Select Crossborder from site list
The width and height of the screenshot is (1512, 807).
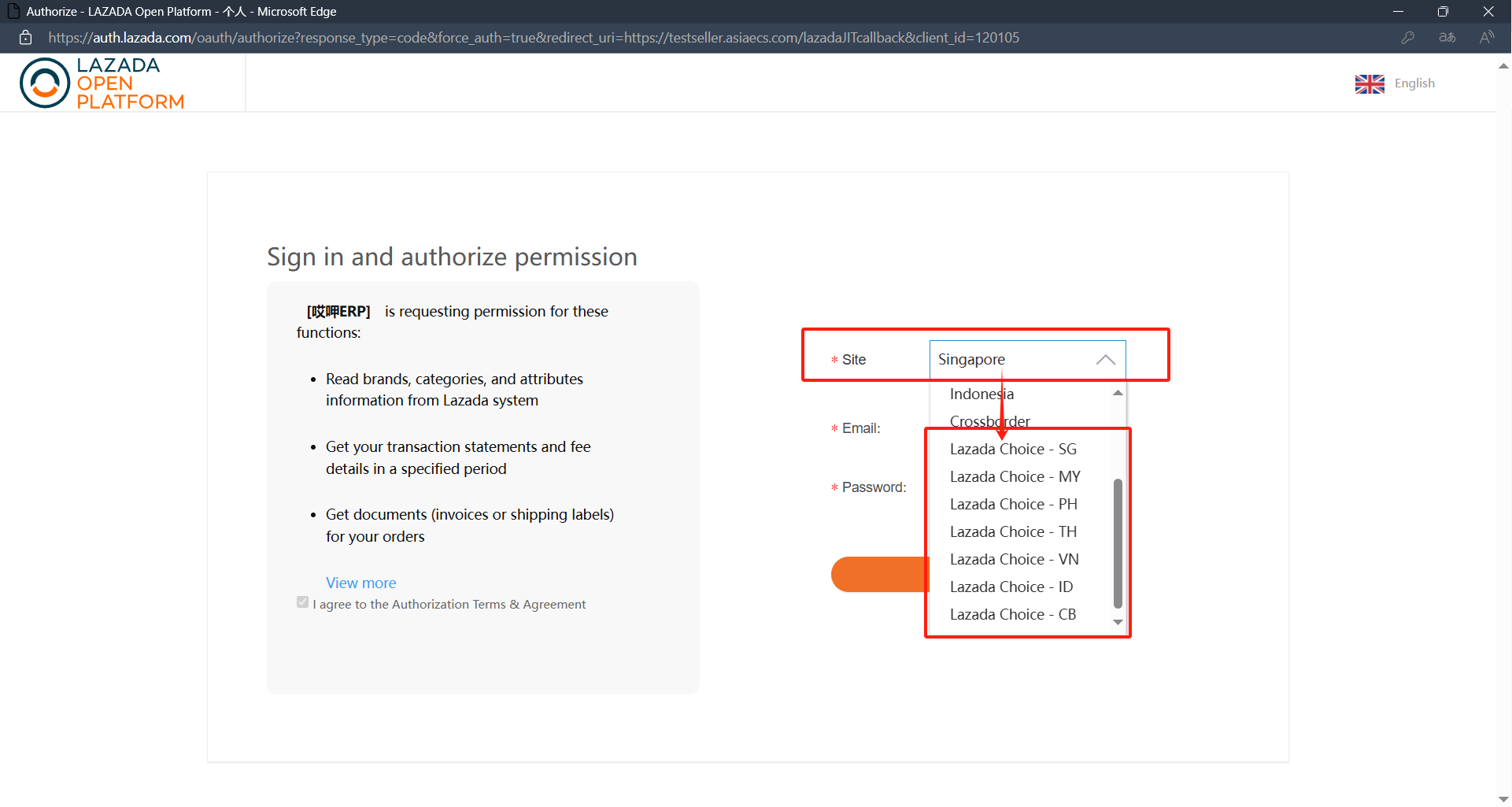pyautogui.click(x=989, y=421)
